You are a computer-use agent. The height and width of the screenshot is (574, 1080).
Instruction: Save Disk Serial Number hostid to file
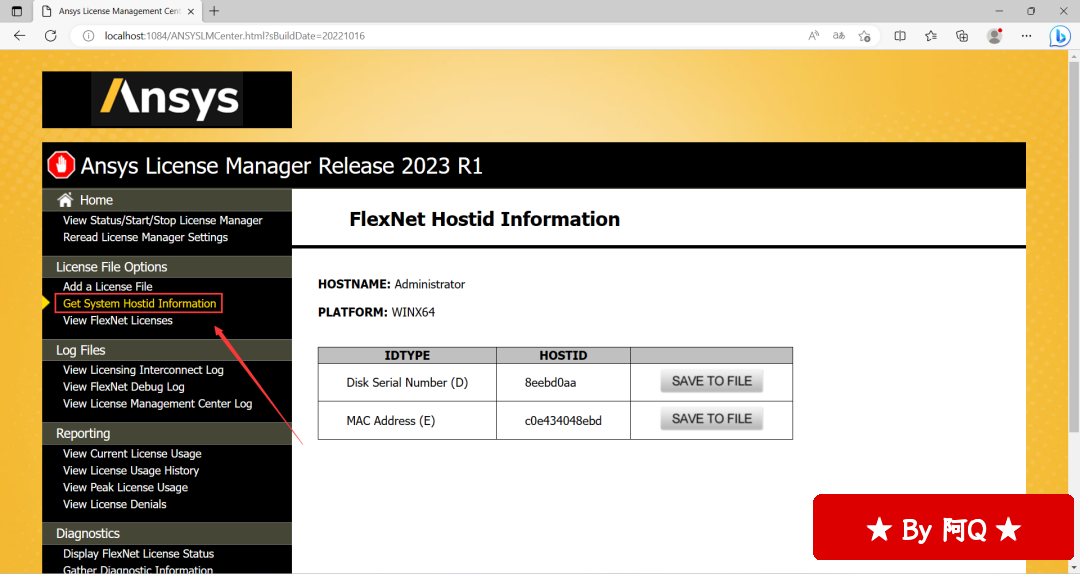coord(712,381)
